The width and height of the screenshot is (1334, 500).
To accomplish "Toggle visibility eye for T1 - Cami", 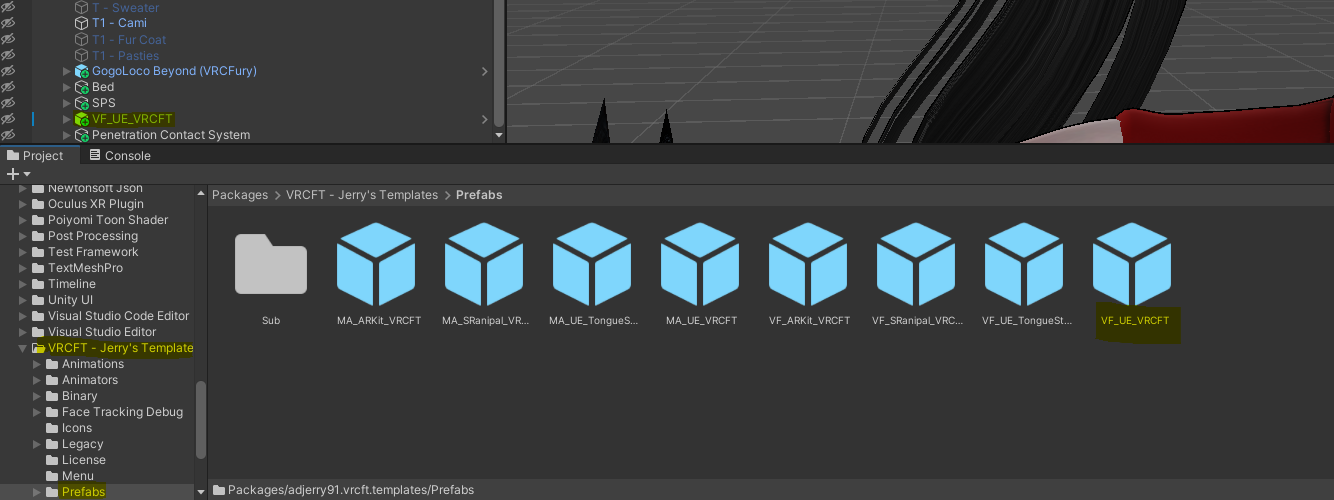I will (x=8, y=23).
